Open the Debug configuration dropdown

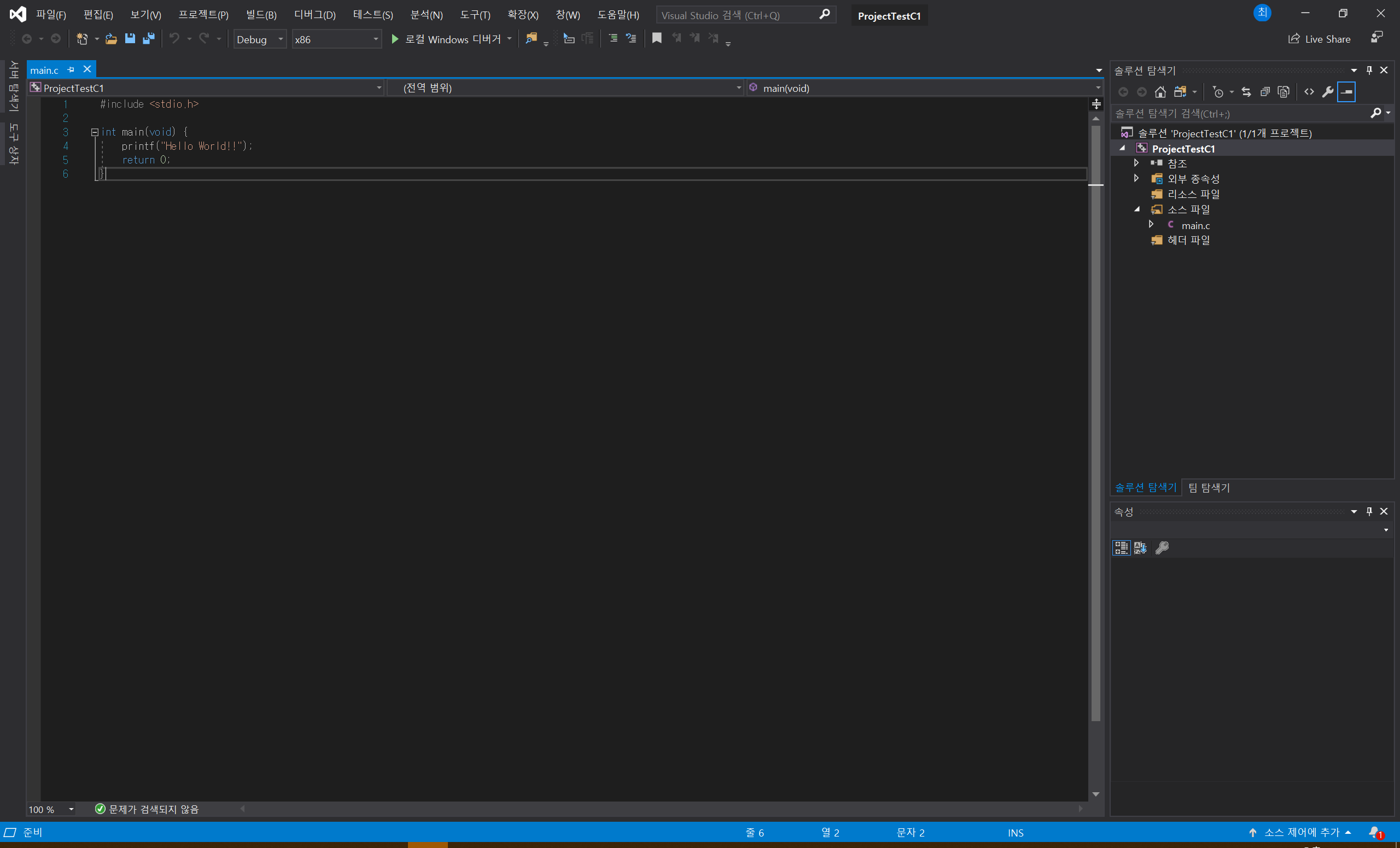pyautogui.click(x=260, y=39)
